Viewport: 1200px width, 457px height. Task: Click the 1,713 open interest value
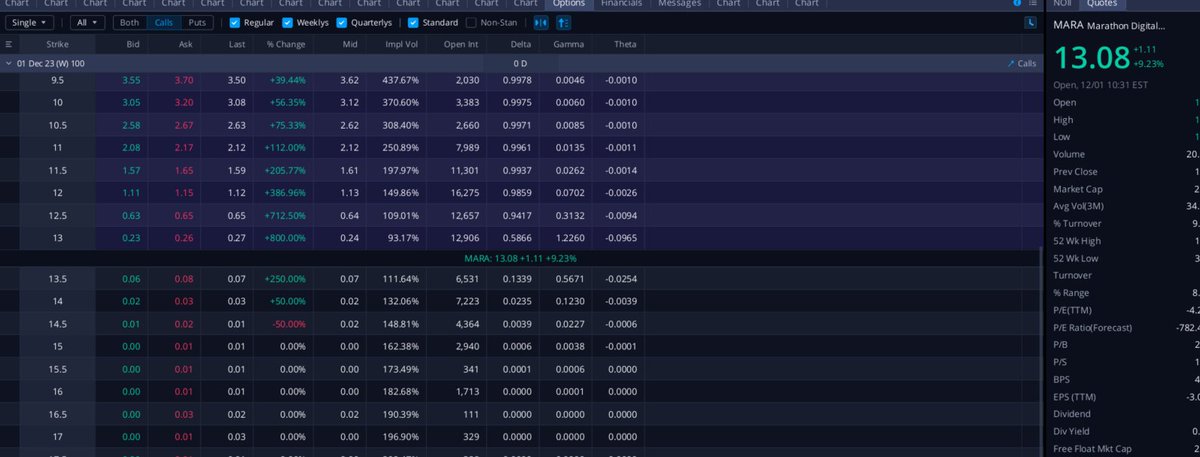click(468, 392)
